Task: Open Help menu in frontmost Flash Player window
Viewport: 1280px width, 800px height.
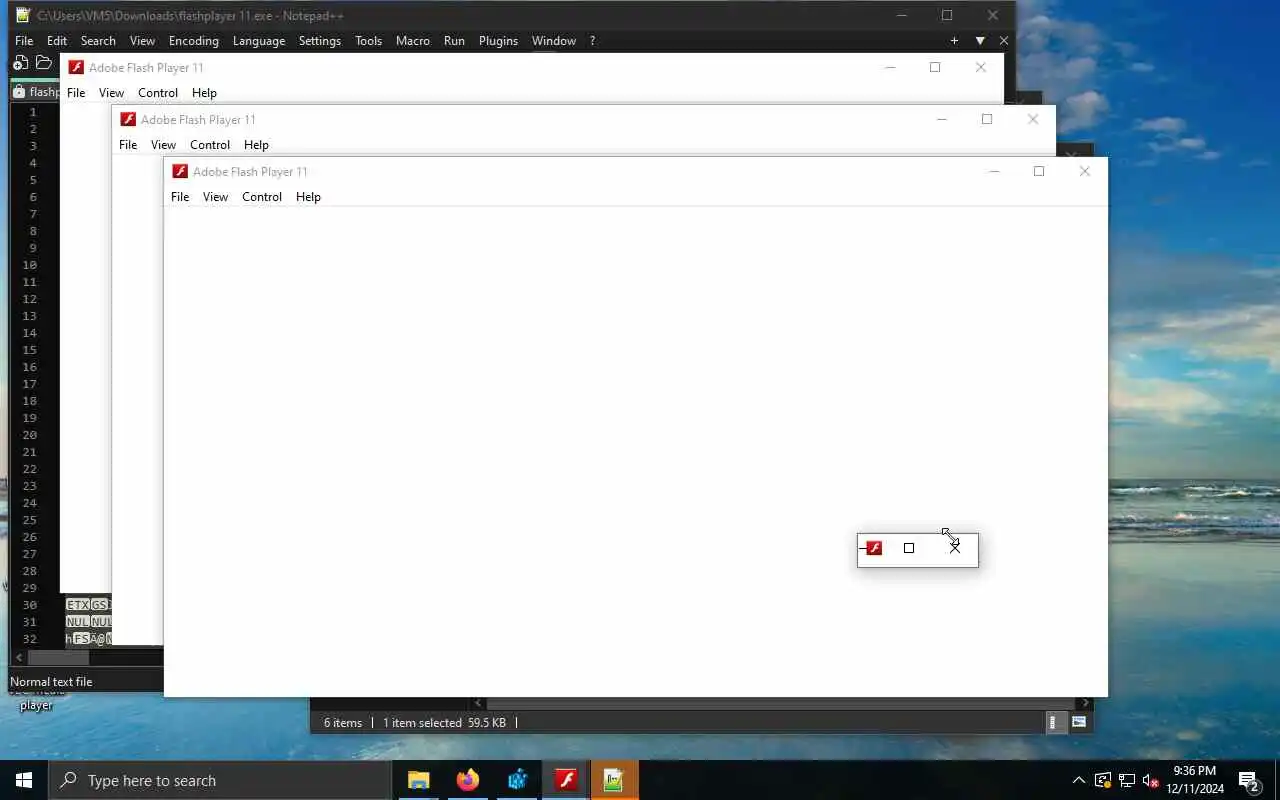Action: point(308,197)
